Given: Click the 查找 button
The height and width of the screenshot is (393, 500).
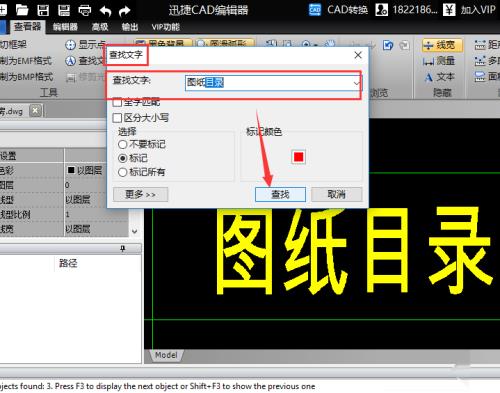Looking at the screenshot, I should pos(280,194).
